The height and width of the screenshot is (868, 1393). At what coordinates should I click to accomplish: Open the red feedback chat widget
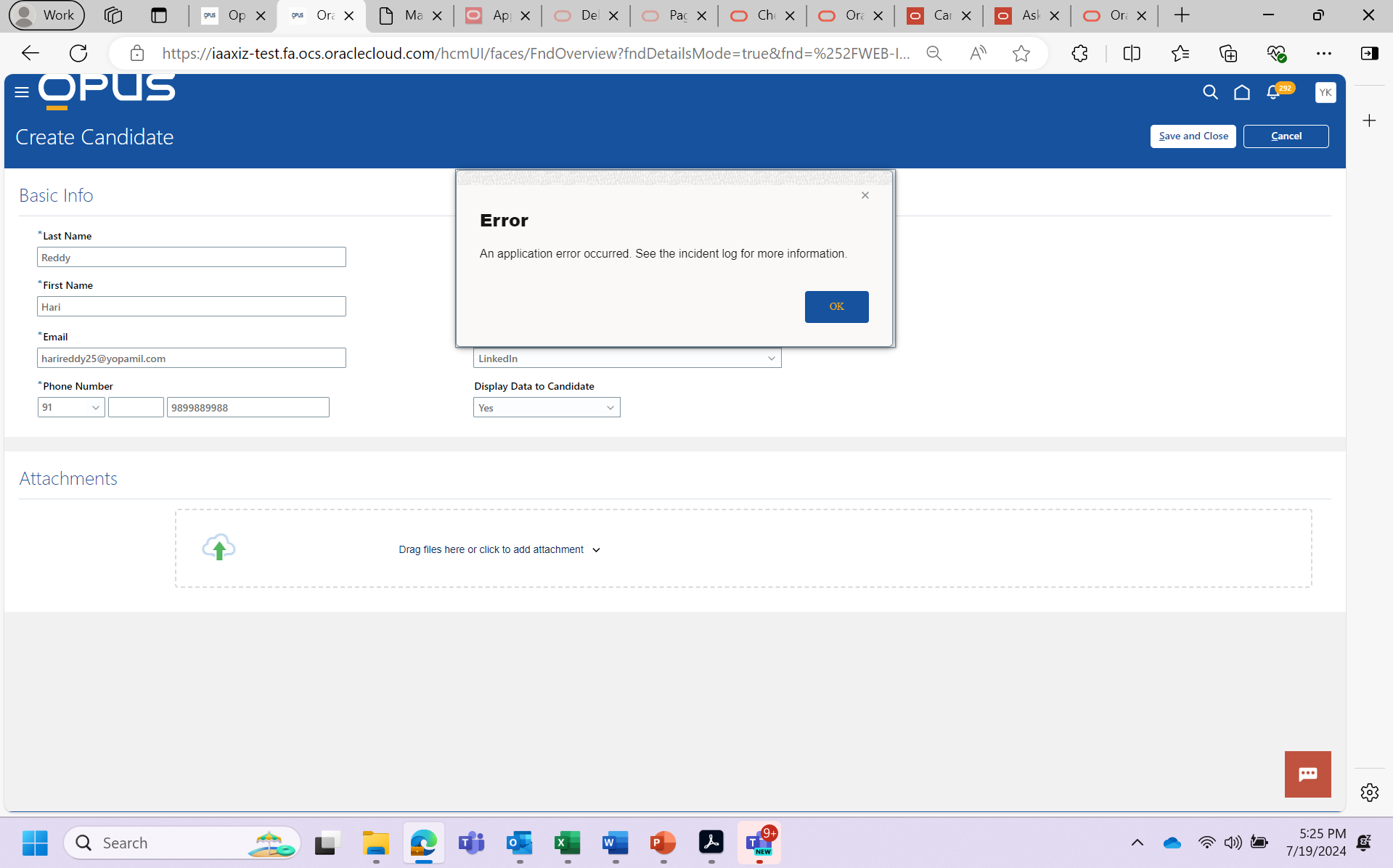[1307, 774]
